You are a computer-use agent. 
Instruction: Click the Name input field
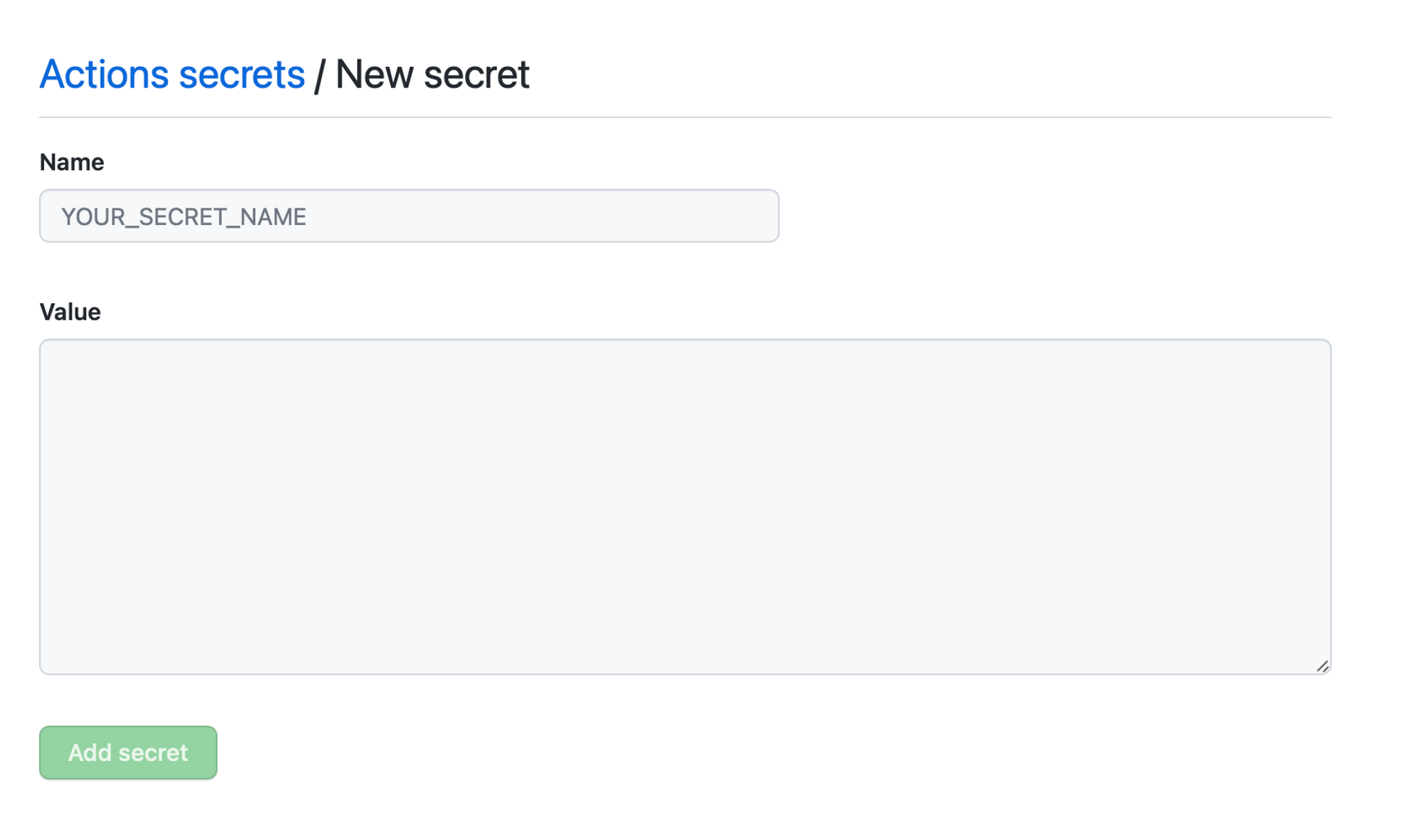click(409, 216)
